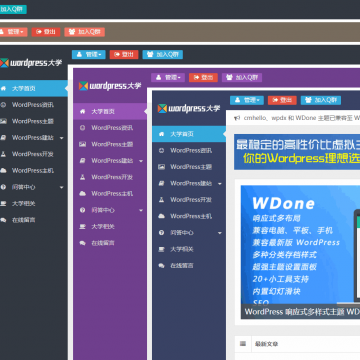Click the WordPress大学 logo in the navy theme

point(189,108)
